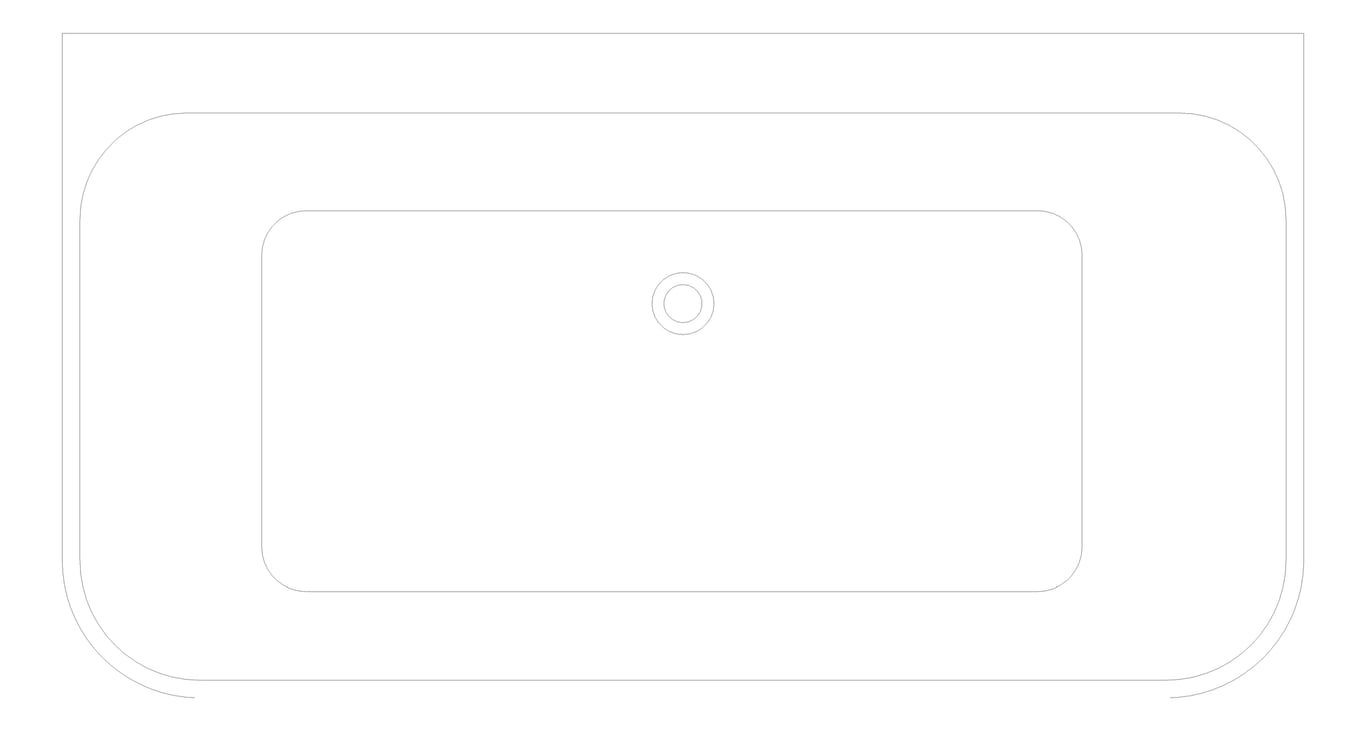Click the open end of the outer-left arc

193,697
